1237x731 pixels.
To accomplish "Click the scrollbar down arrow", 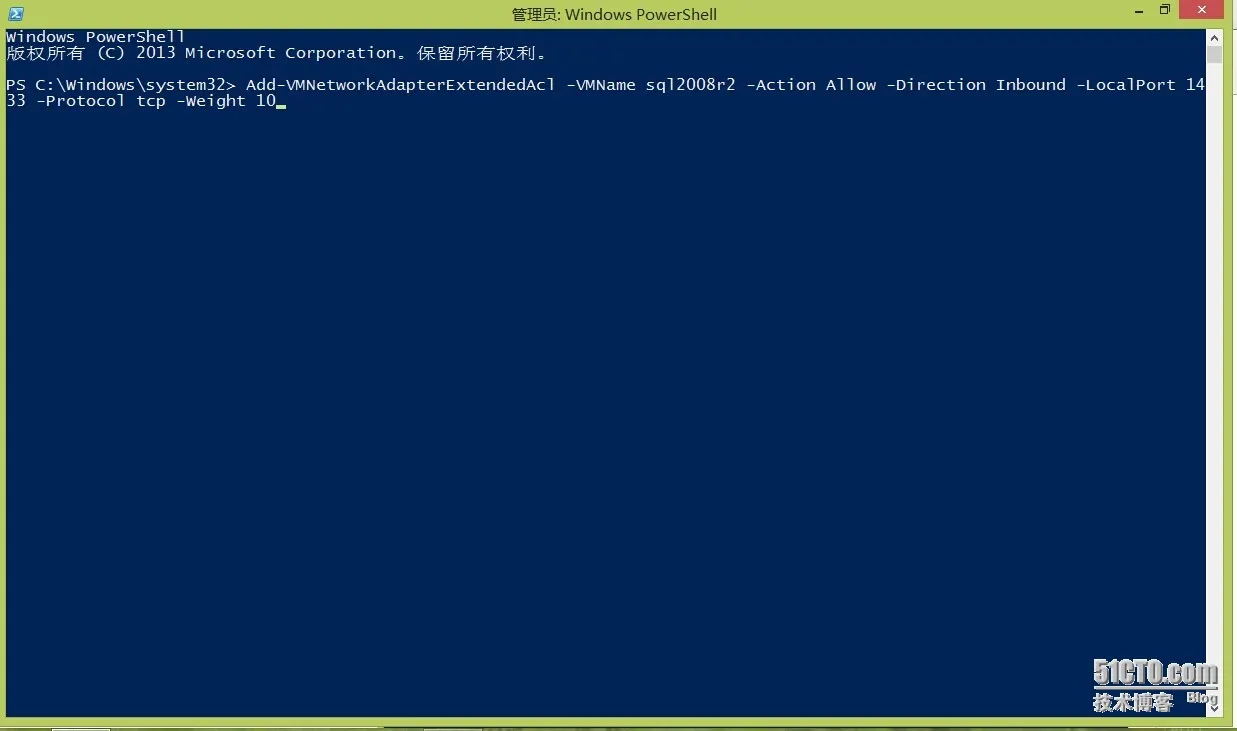I will (1215, 709).
